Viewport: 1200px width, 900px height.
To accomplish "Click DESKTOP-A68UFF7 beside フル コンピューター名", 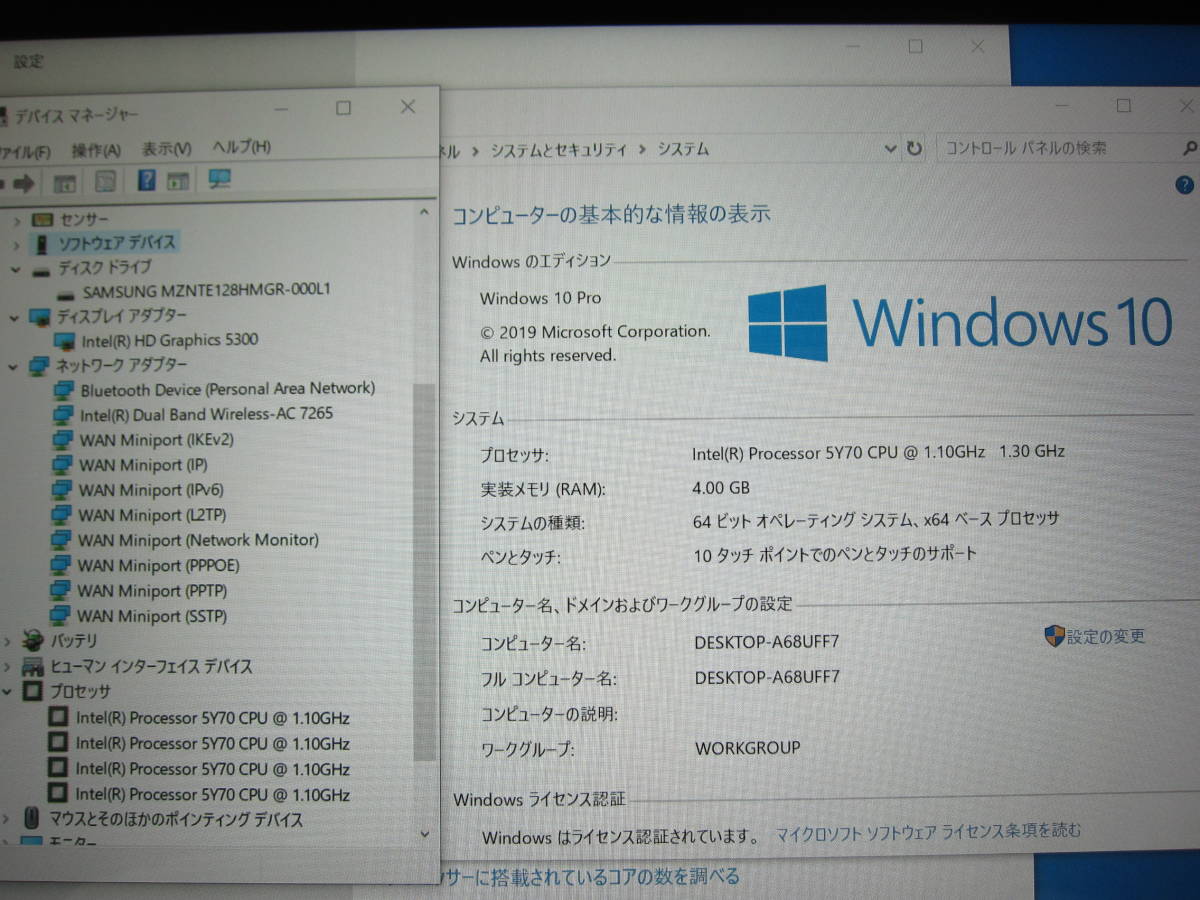I will (767, 677).
